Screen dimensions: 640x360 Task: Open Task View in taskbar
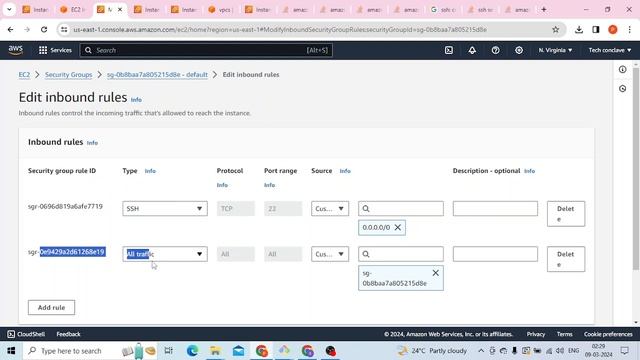tap(168, 351)
